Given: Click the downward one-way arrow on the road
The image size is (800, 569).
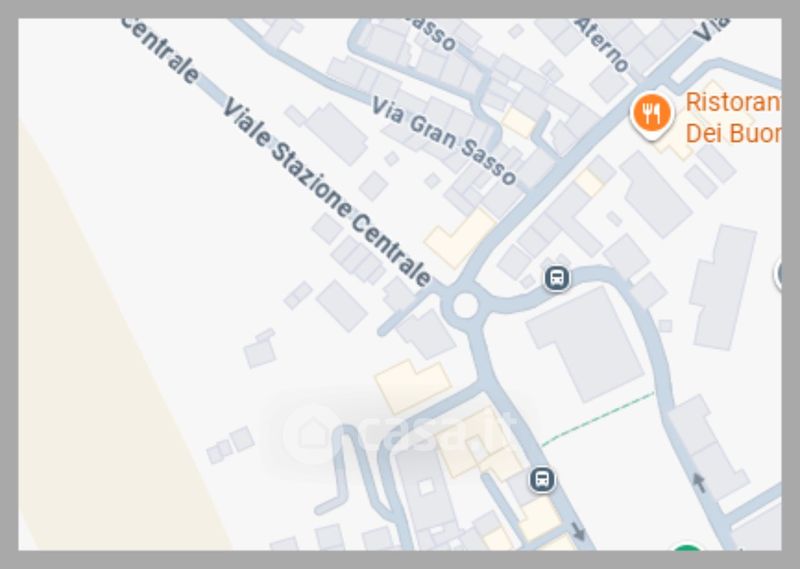Looking at the screenshot, I should pos(578,531).
